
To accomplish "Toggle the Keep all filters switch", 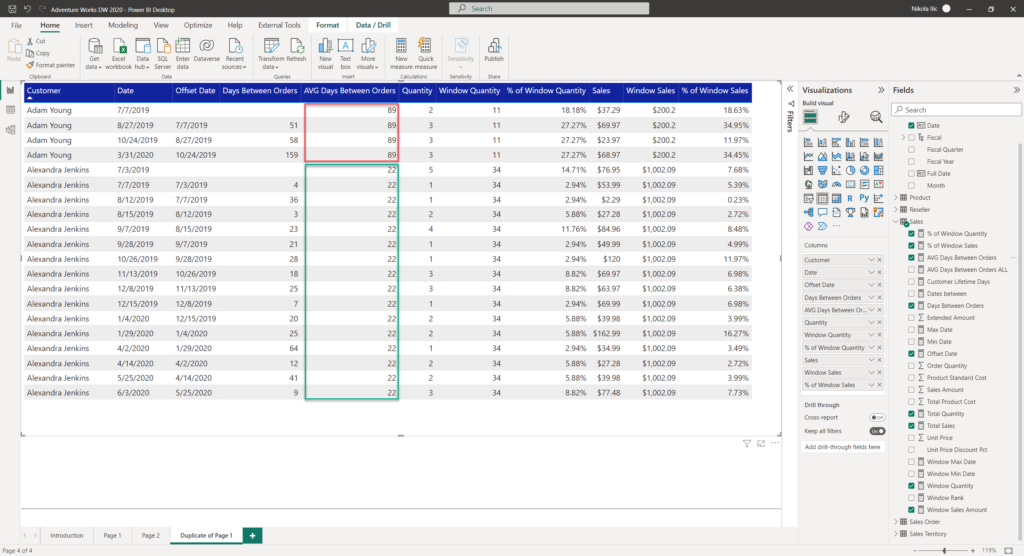I will [x=877, y=431].
